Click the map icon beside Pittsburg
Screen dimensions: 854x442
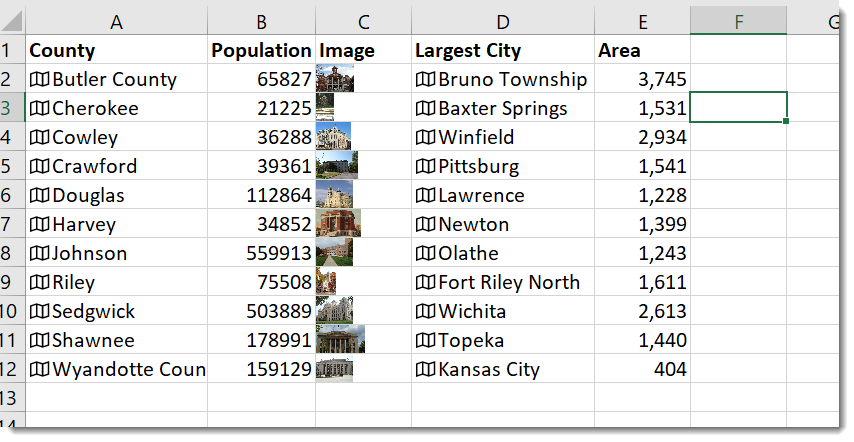[425, 166]
